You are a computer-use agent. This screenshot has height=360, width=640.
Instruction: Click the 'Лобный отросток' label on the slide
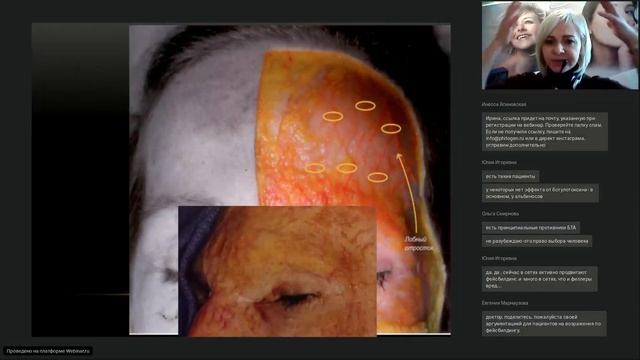point(418,243)
